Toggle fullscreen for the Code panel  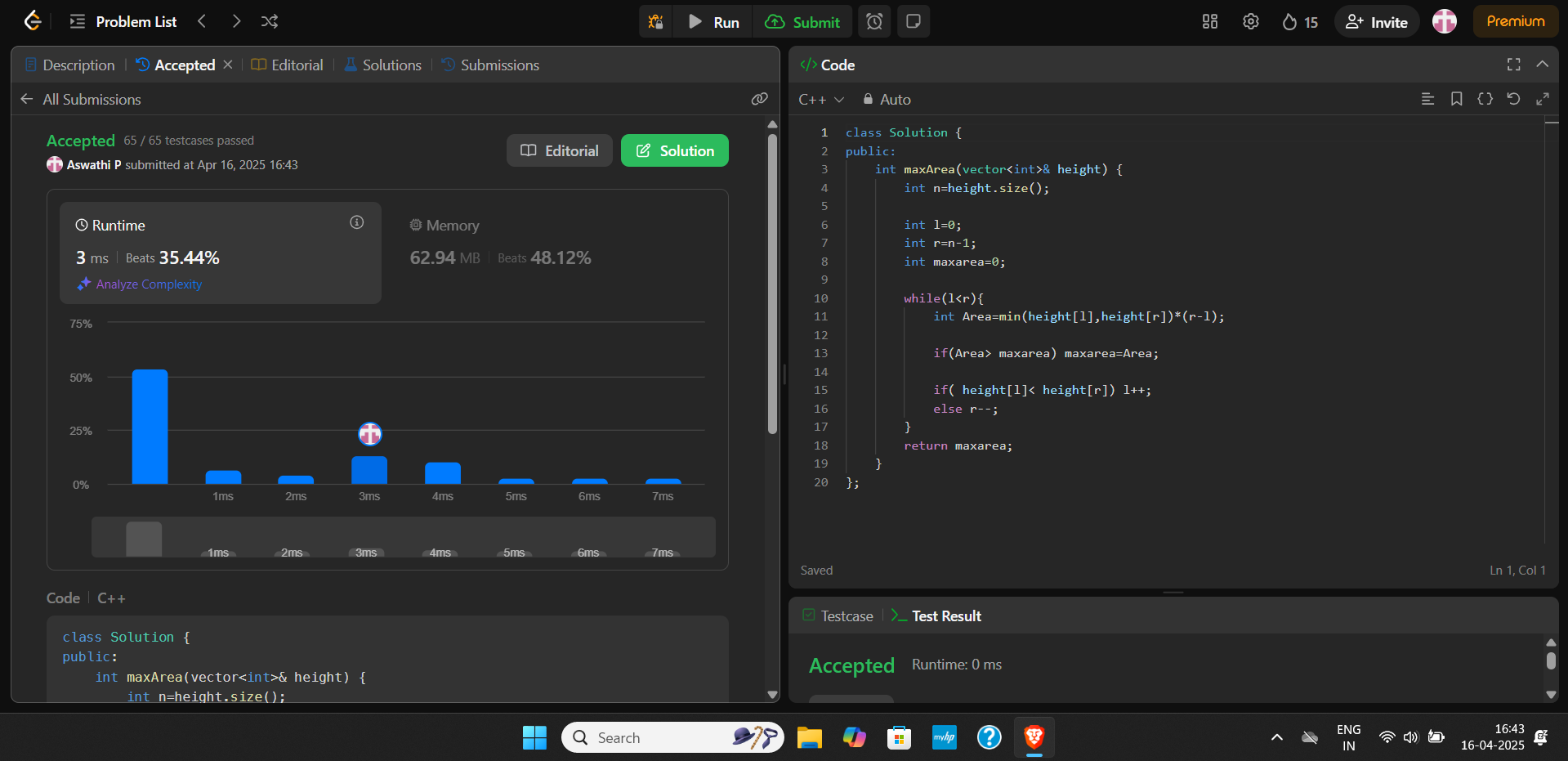pos(1514,65)
